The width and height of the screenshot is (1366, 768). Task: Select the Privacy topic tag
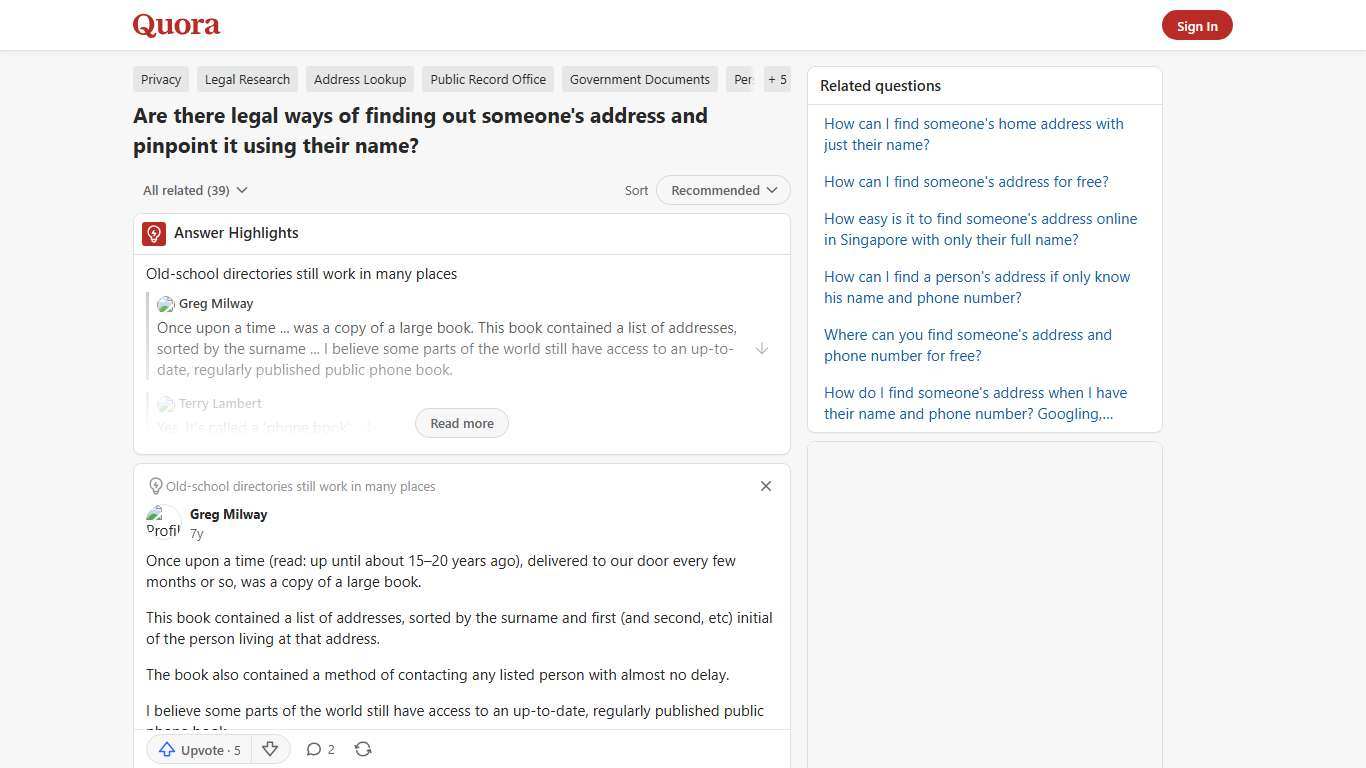tap(160, 79)
